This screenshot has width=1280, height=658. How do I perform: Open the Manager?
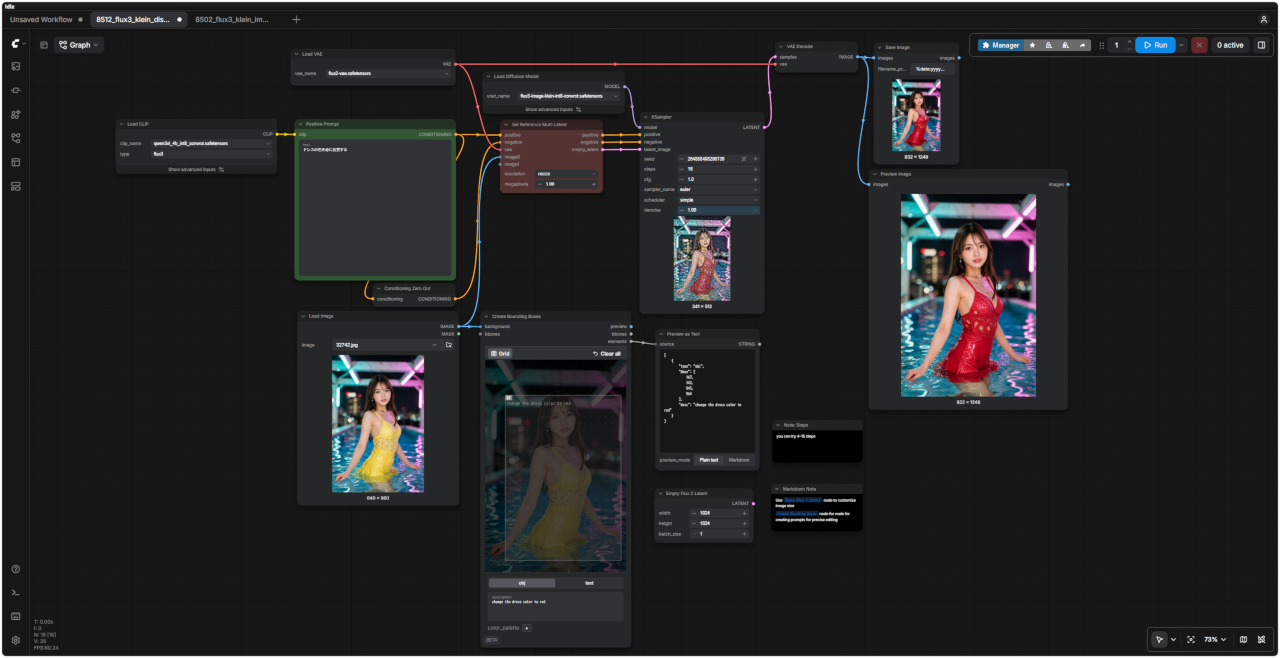click(1001, 45)
